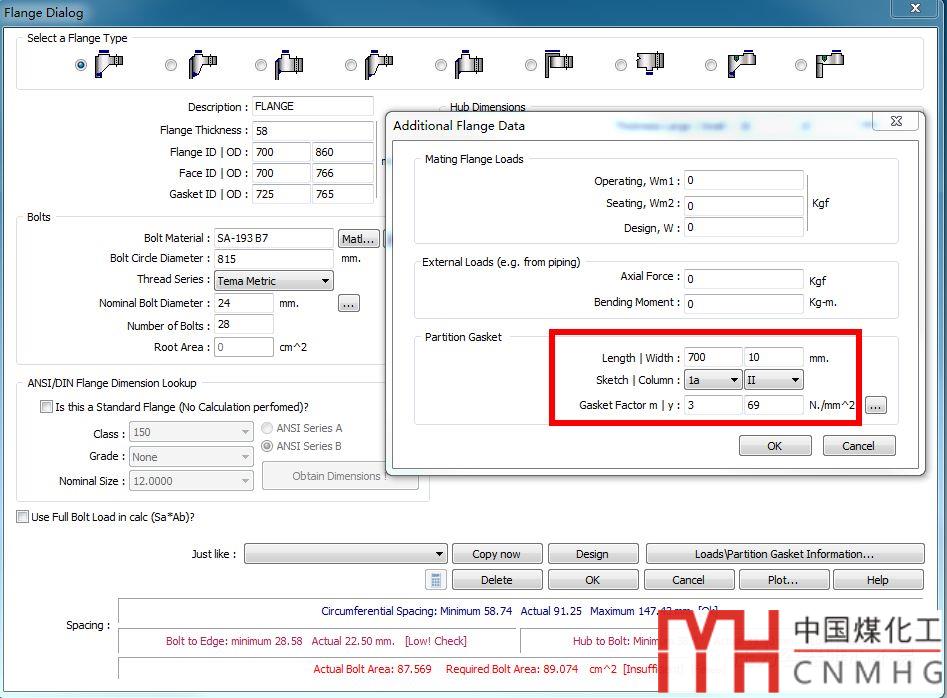Open the disabled Class dropdown

192,432
